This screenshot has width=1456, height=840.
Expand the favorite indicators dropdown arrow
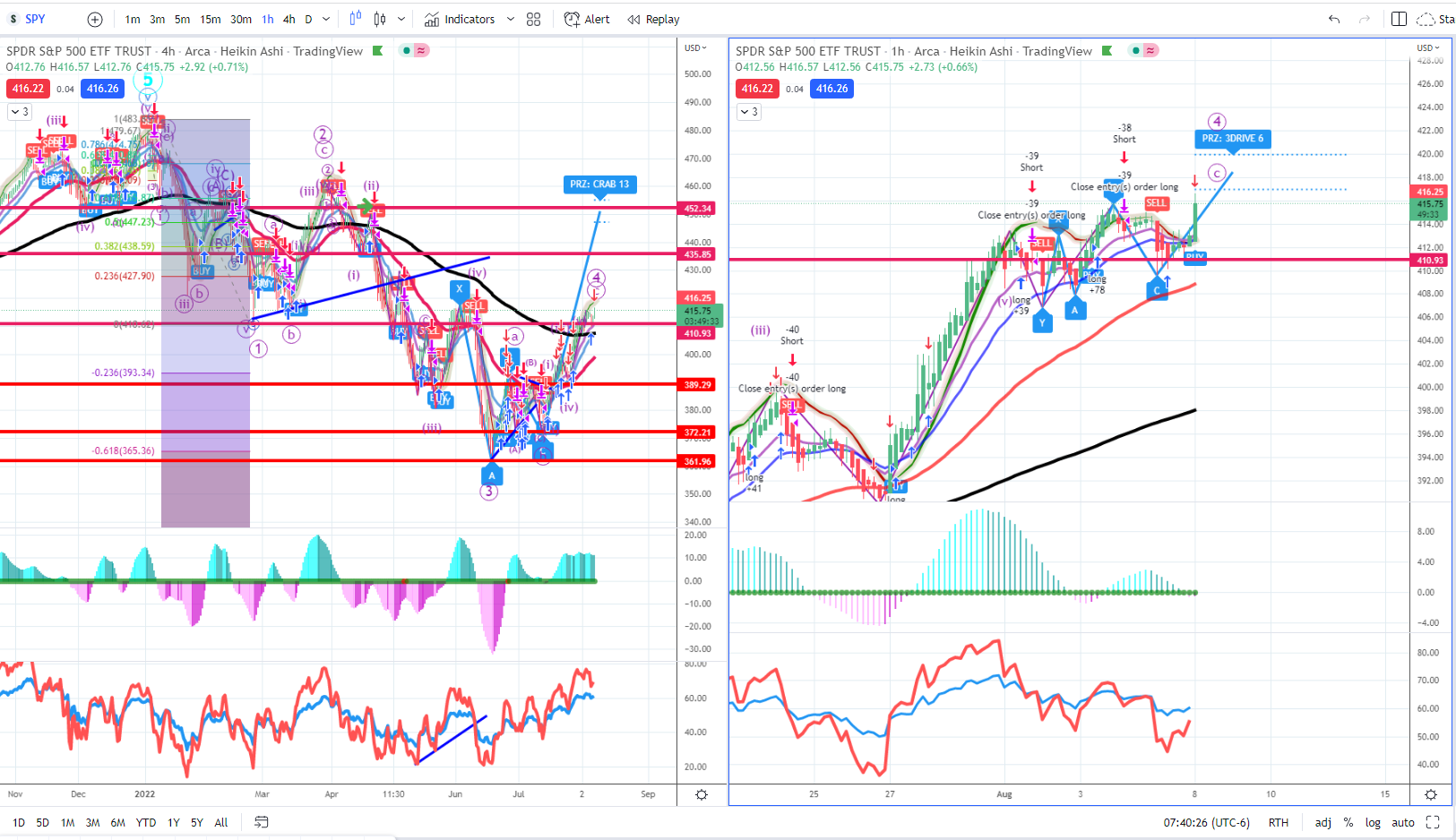[x=510, y=19]
